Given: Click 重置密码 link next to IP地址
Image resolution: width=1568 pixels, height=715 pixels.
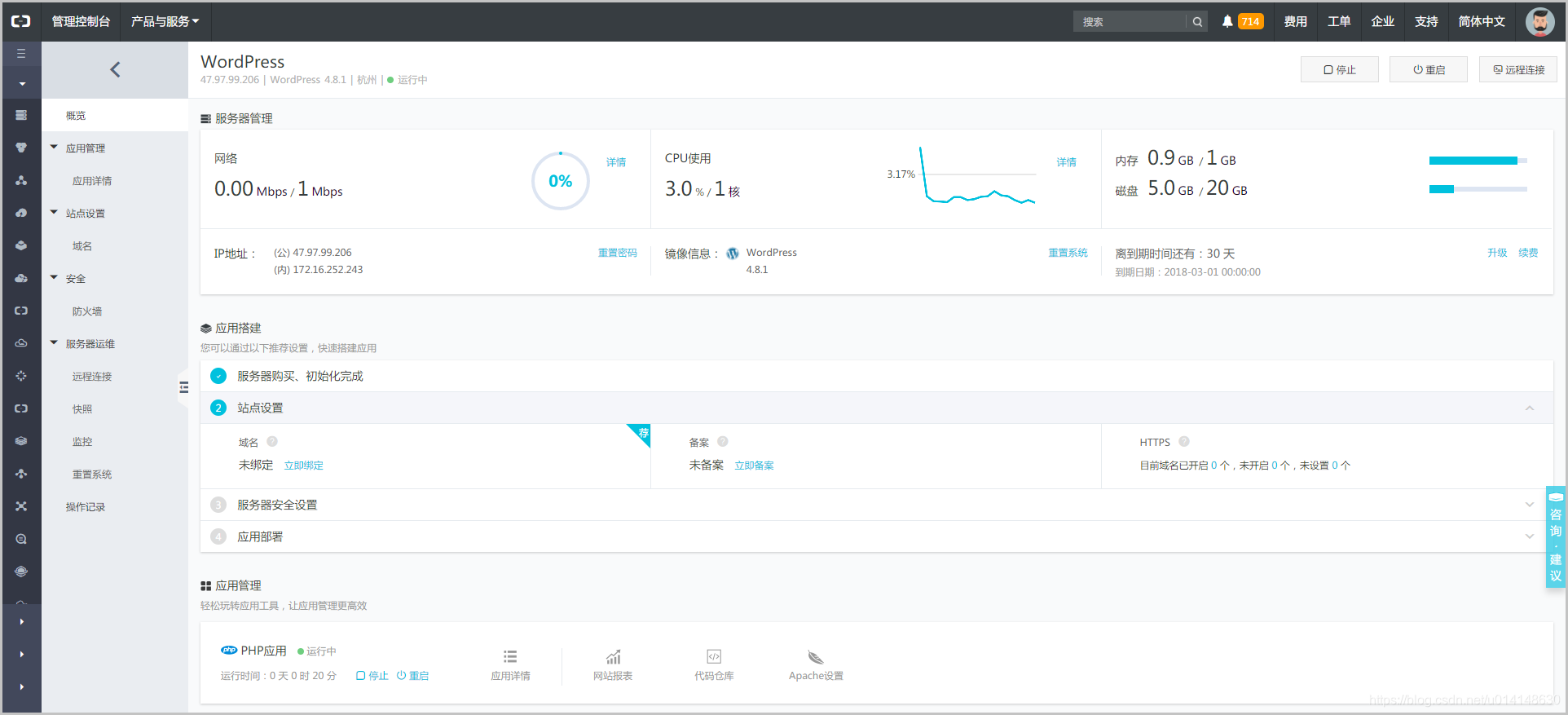Looking at the screenshot, I should pos(618,253).
